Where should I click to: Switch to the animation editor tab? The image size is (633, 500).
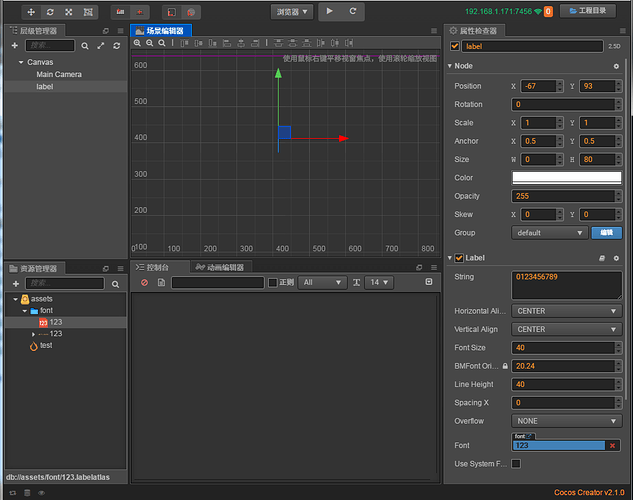pyautogui.click(x=220, y=267)
